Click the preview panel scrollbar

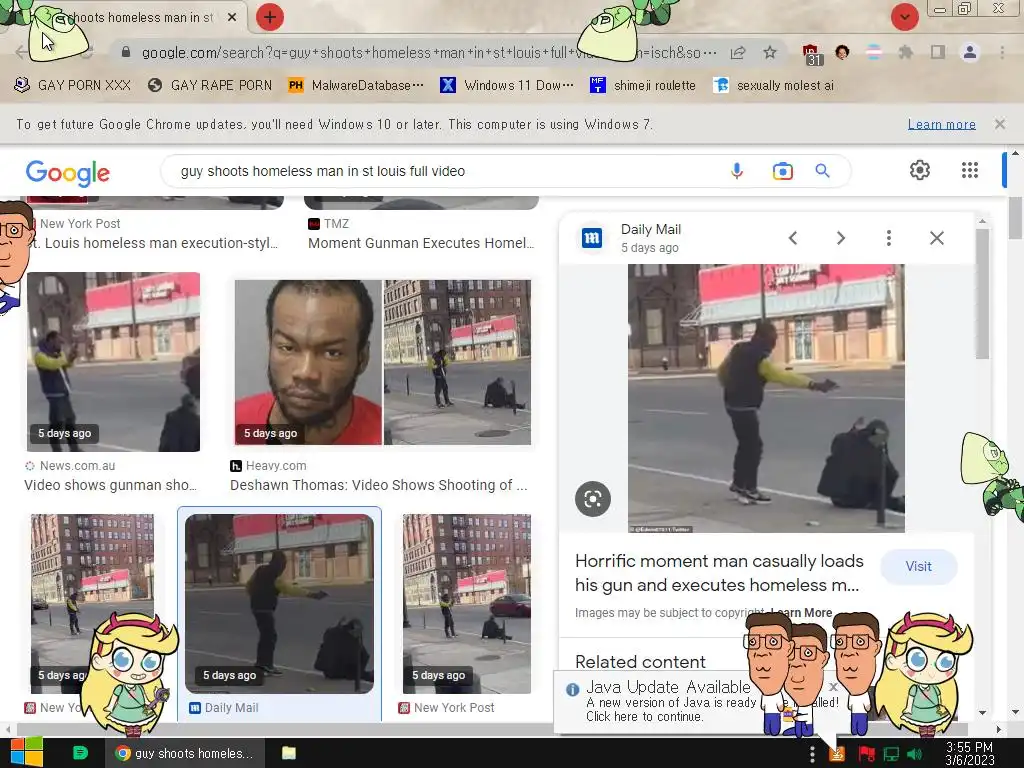(982, 294)
